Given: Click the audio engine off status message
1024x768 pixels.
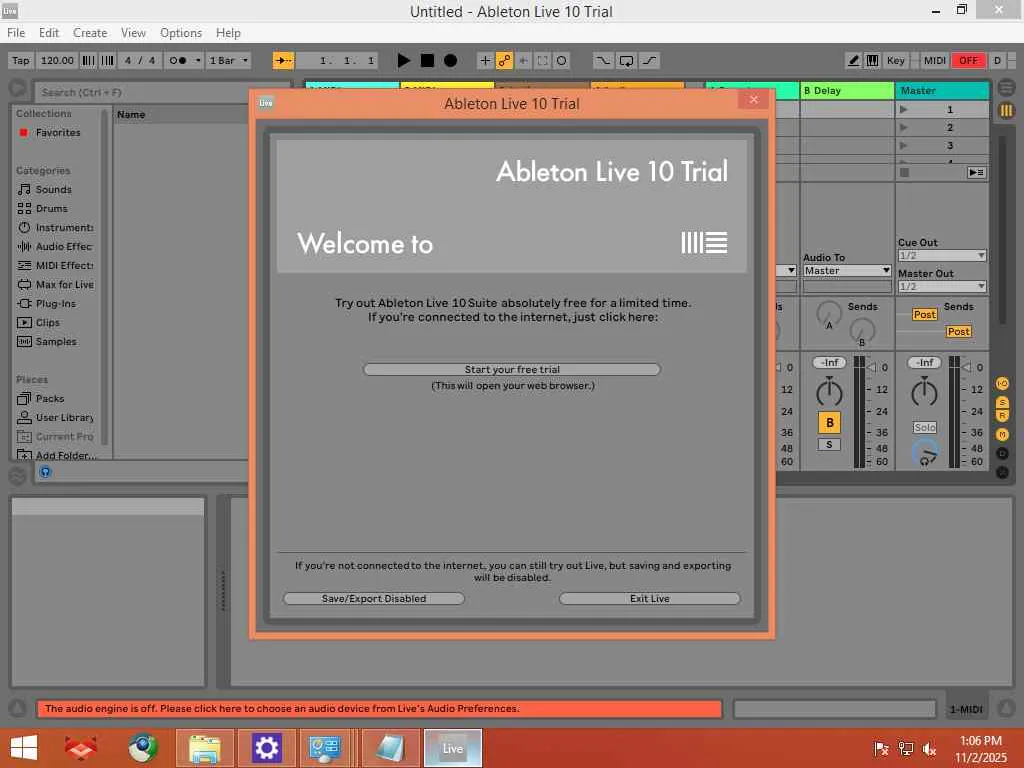Looking at the screenshot, I should pyautogui.click(x=379, y=709).
